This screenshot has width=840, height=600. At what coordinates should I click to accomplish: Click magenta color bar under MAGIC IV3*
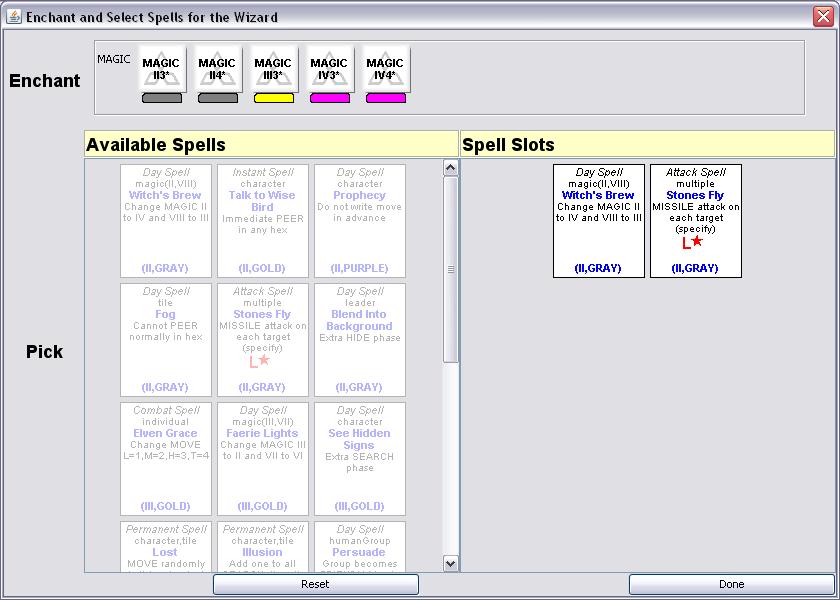point(329,98)
